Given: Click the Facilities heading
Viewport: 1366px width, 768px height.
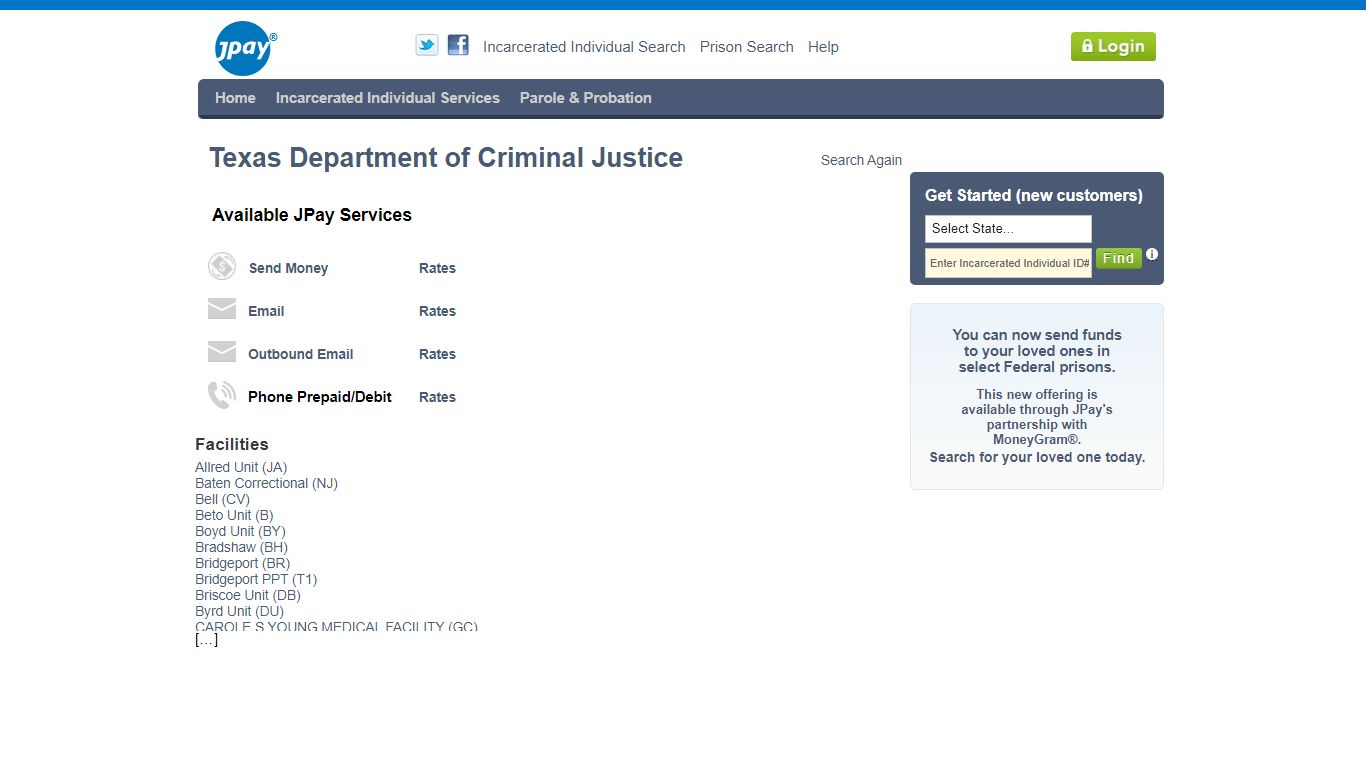Looking at the screenshot, I should [232, 444].
